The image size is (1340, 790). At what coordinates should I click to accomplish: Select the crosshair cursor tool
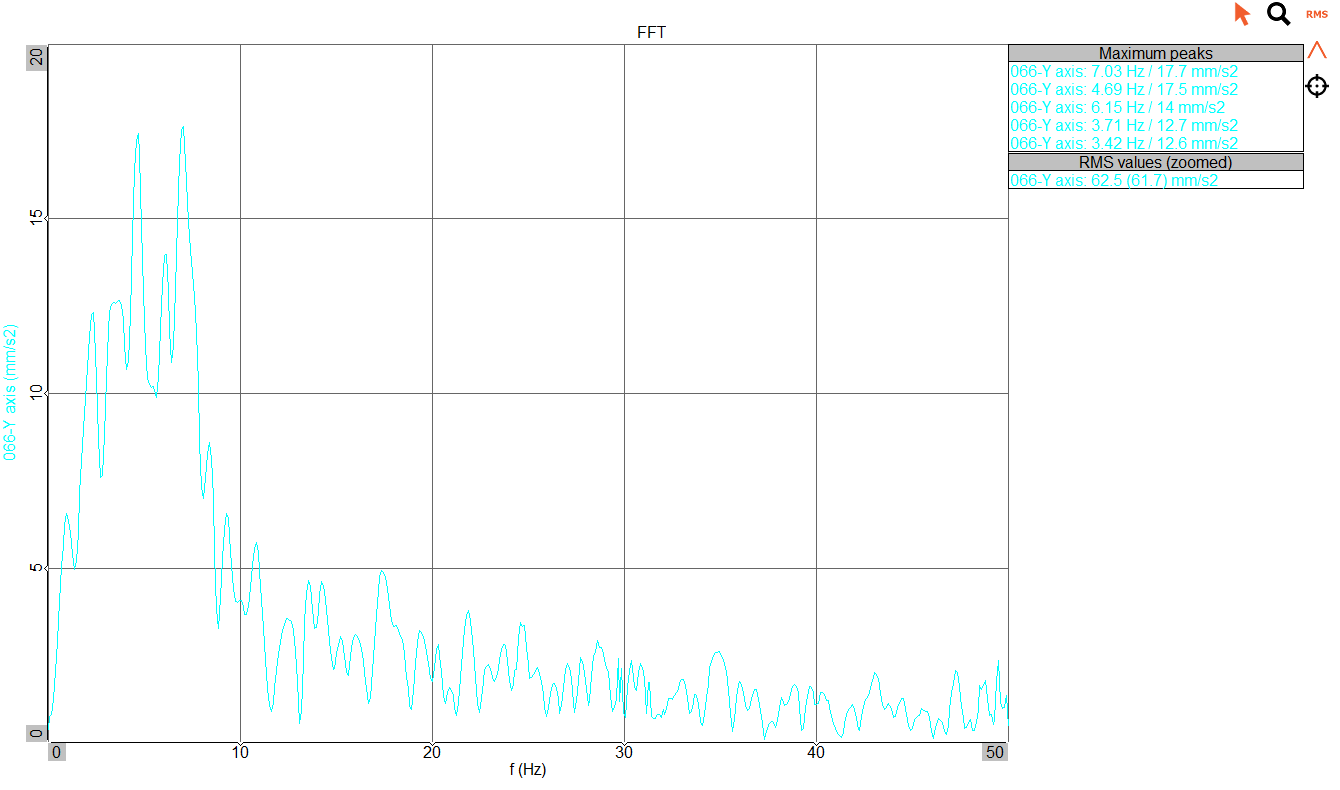point(1317,86)
